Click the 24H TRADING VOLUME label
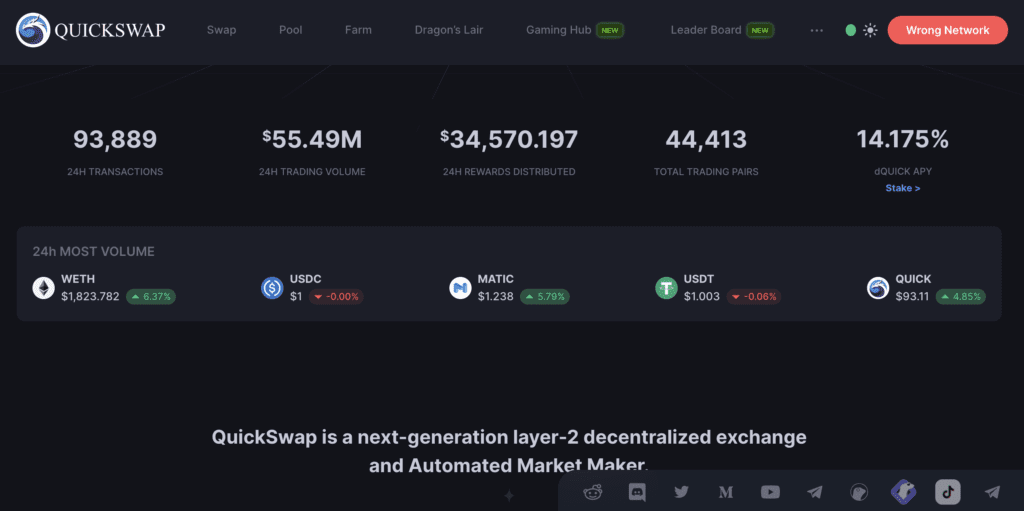 pyautogui.click(x=312, y=172)
